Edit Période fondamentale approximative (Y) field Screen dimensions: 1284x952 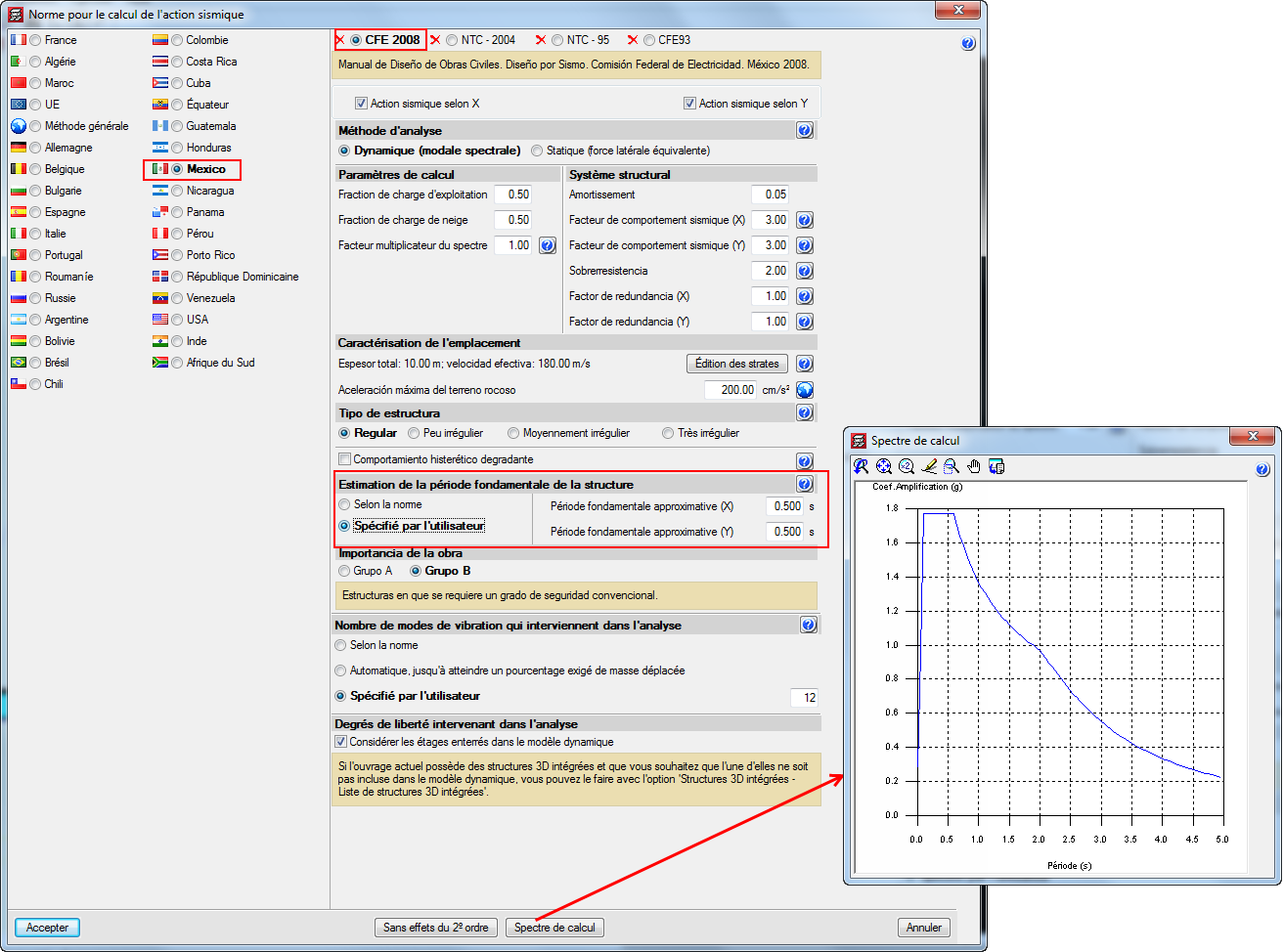tap(784, 532)
